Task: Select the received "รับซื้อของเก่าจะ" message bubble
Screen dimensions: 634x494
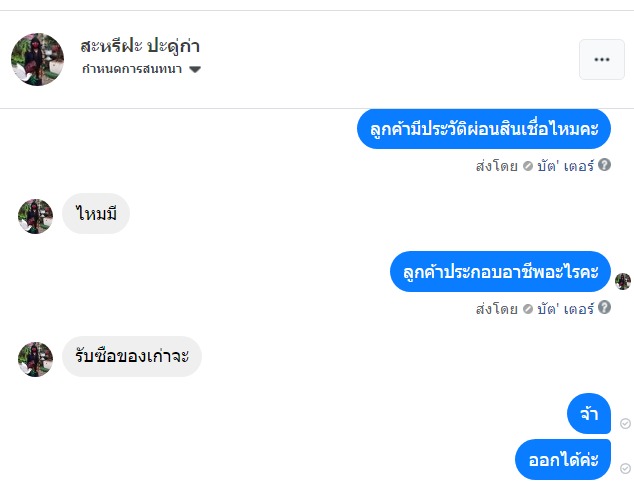Action: tap(132, 357)
